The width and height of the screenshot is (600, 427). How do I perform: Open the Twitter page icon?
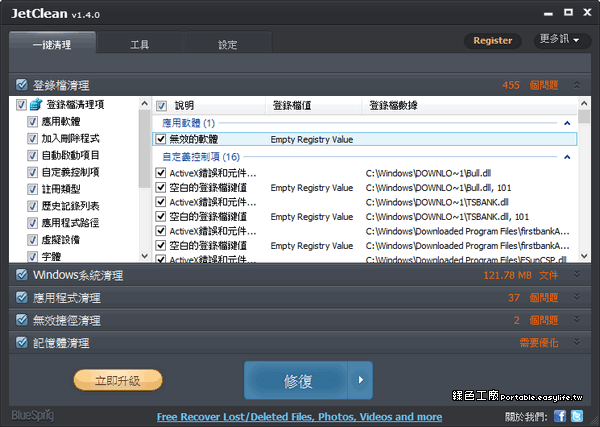pos(577,416)
